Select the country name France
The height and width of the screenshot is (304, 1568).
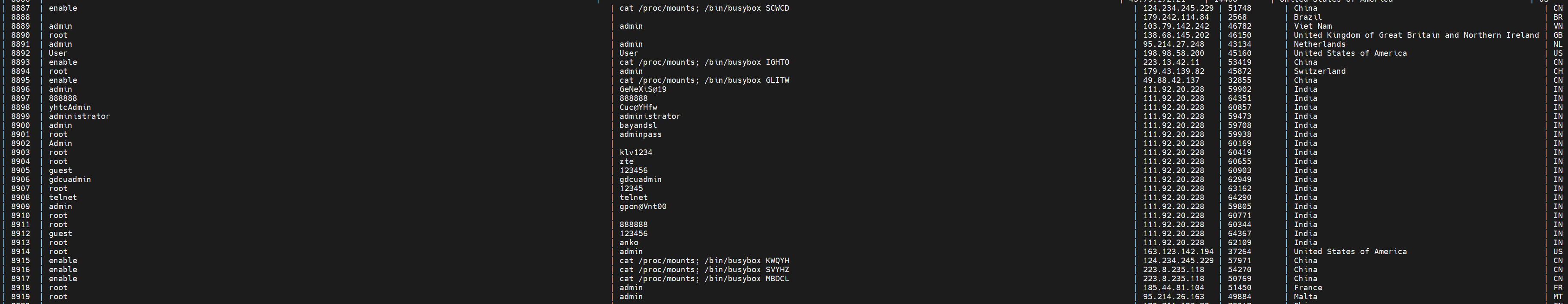1308,288
